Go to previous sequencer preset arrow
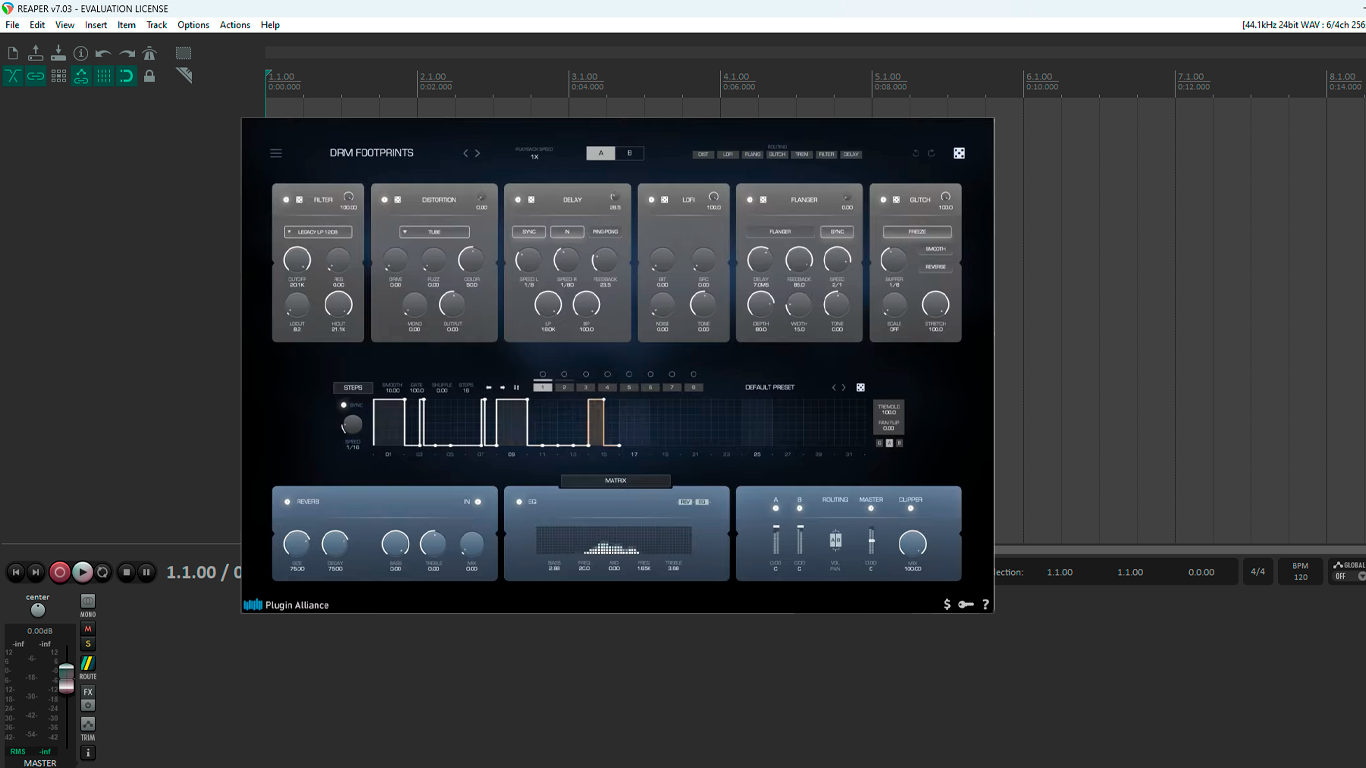The height and width of the screenshot is (768, 1366). coord(834,388)
